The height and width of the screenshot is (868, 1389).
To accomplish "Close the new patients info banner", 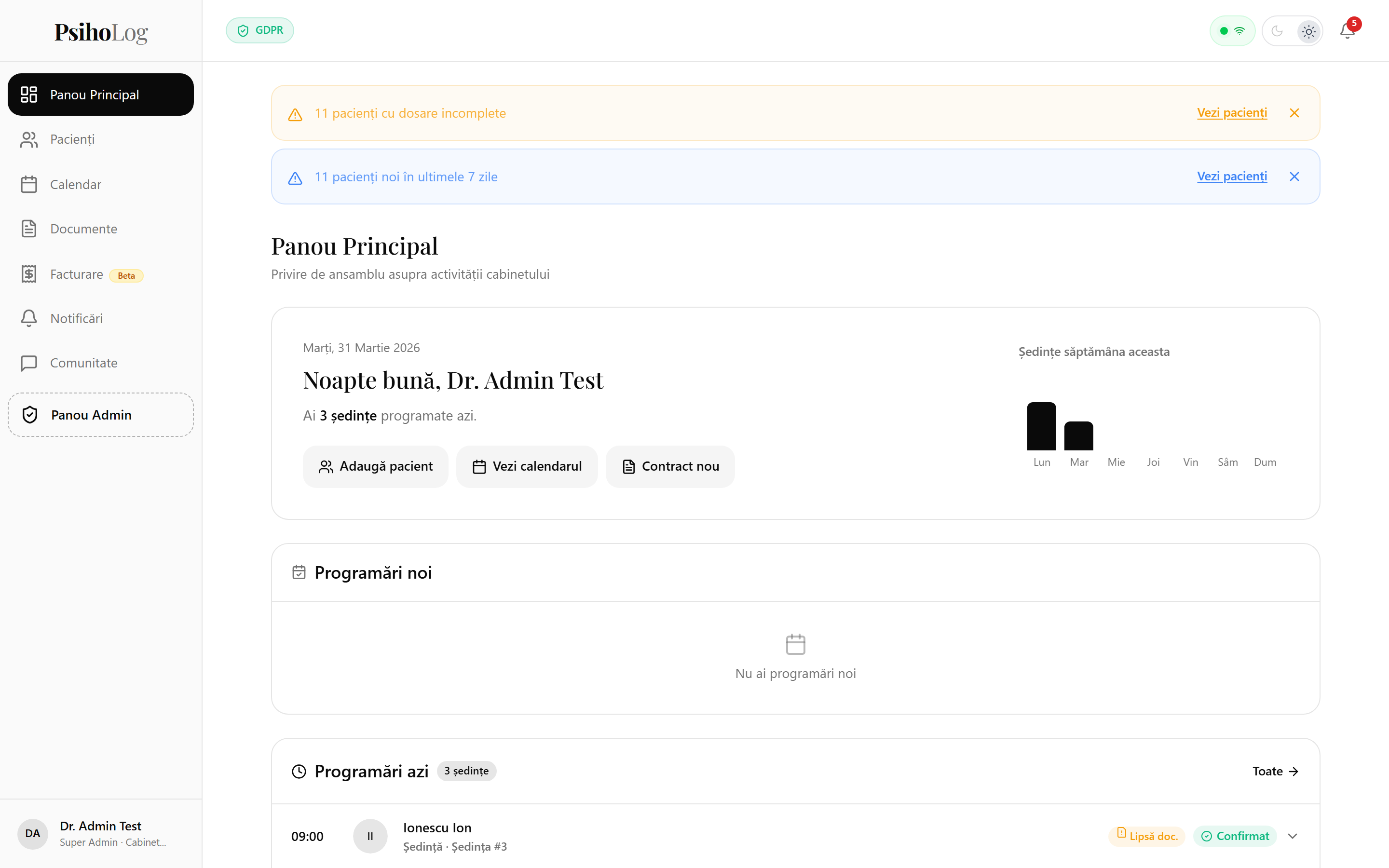I will tap(1294, 176).
